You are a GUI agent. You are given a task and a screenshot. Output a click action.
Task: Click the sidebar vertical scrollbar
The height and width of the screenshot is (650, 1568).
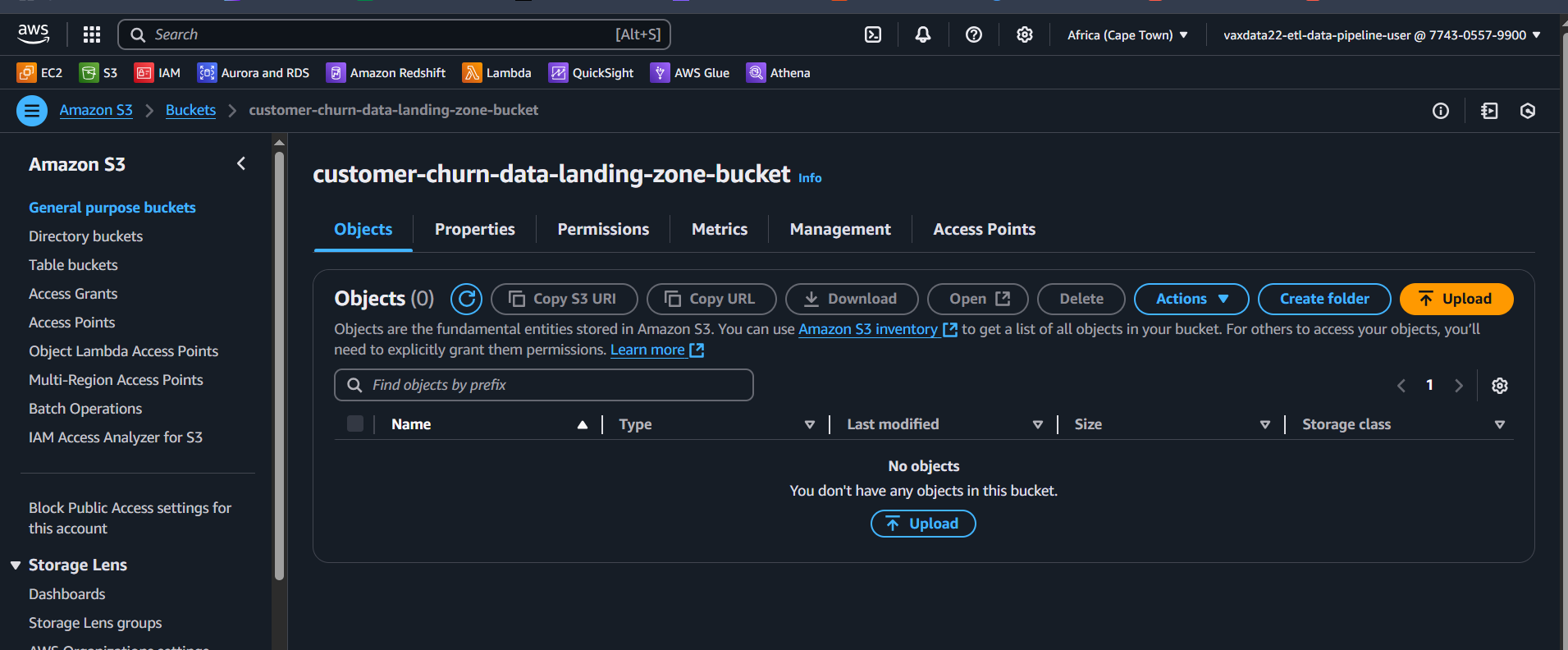coord(279,366)
